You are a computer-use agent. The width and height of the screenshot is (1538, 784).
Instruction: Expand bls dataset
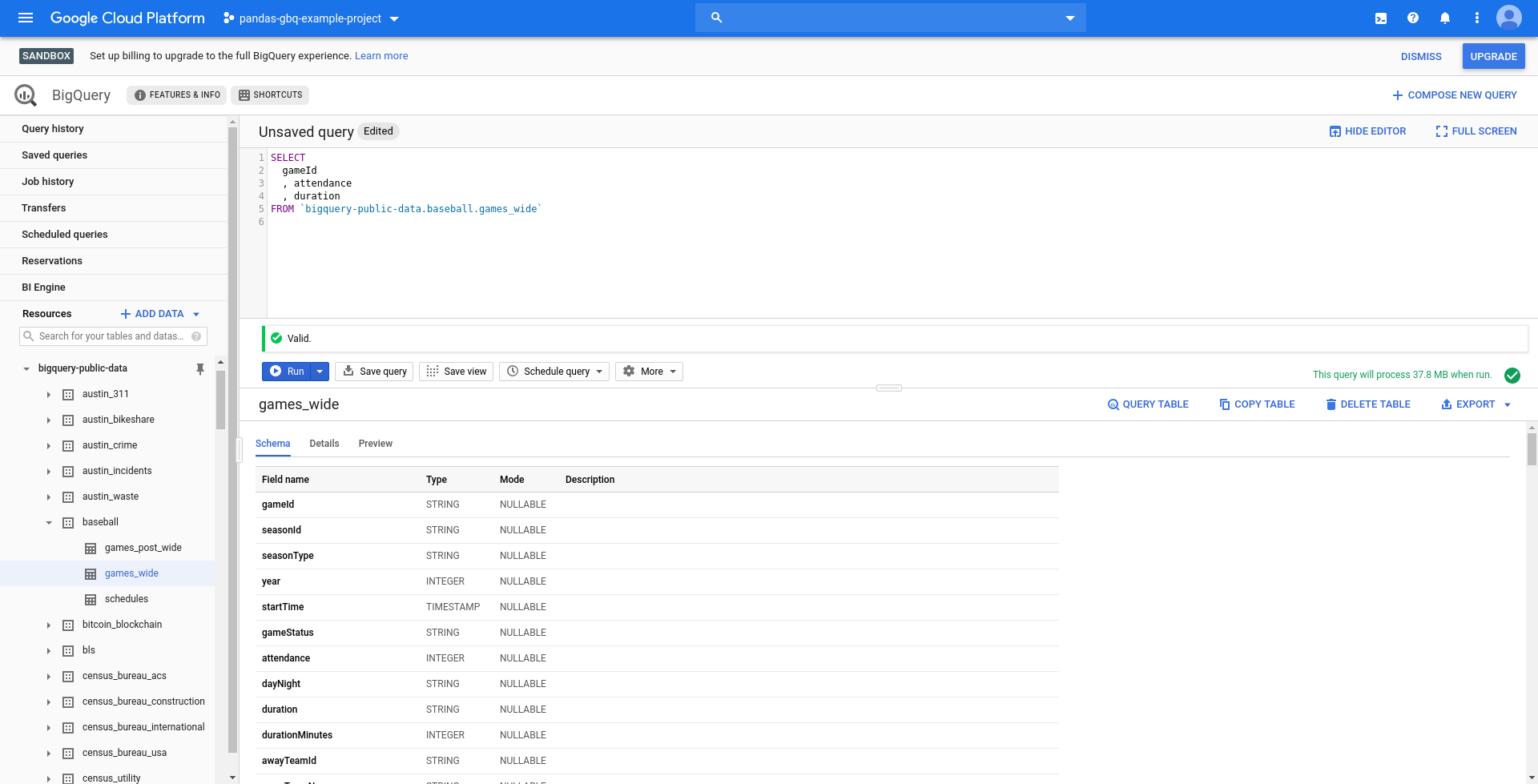(49, 650)
